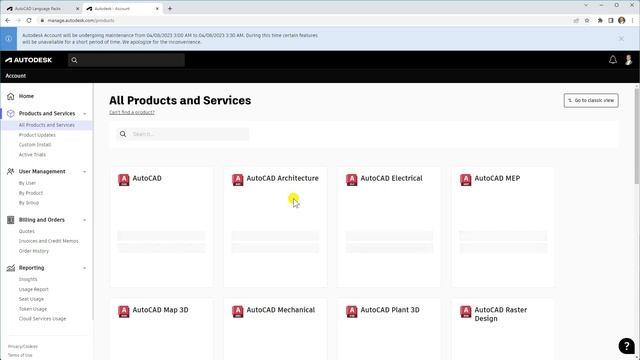Open Invoices and Credit Memos

point(49,241)
